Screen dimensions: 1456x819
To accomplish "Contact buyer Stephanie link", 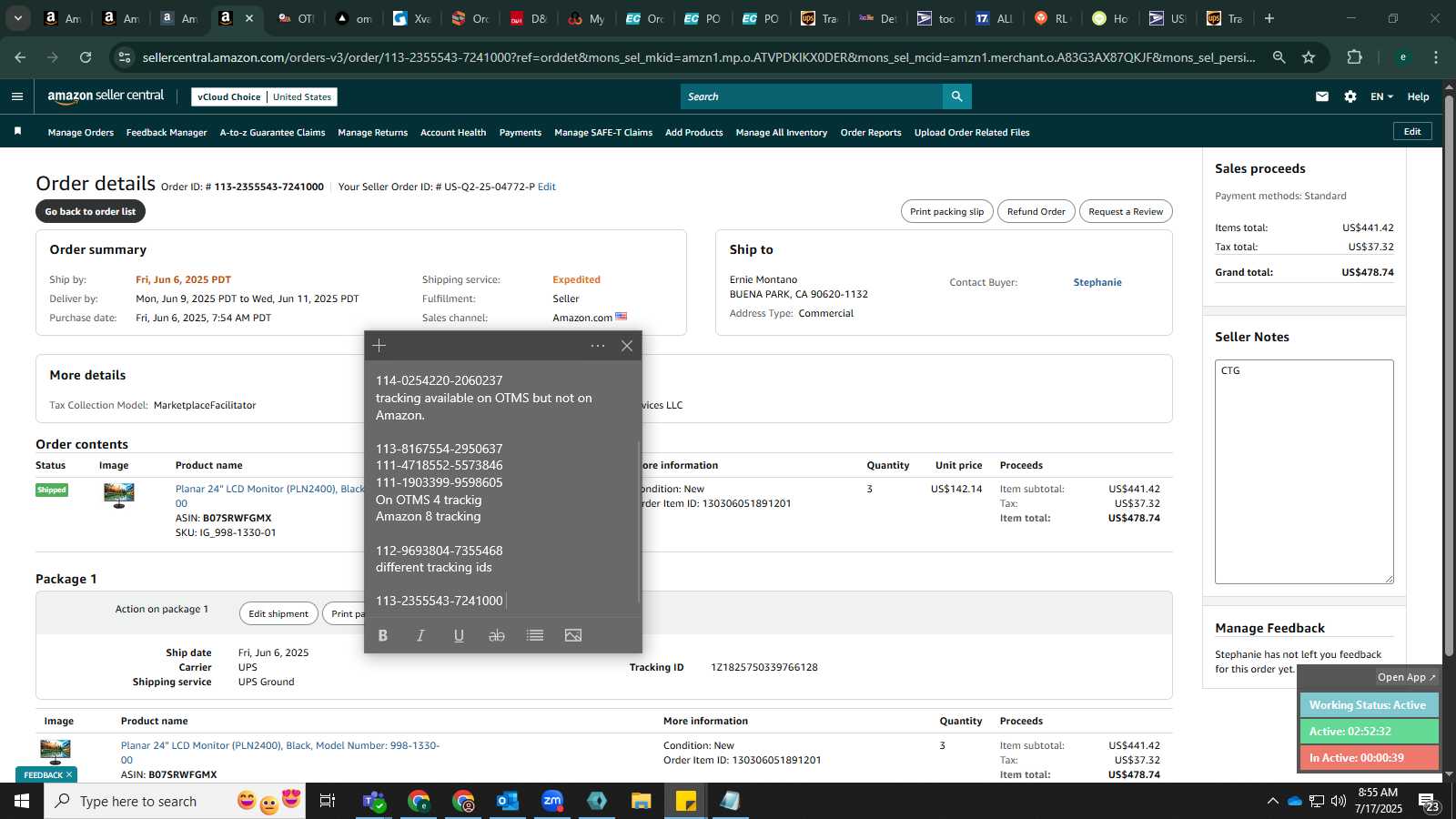I will pos(1097,282).
